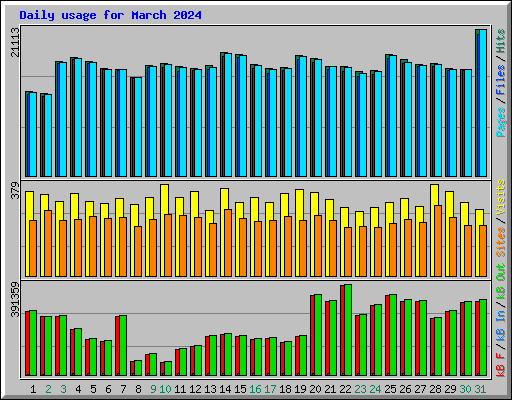Viewport: 512px width, 400px height.
Task: Click day label 7 on the x-axis
Action: [x=123, y=389]
